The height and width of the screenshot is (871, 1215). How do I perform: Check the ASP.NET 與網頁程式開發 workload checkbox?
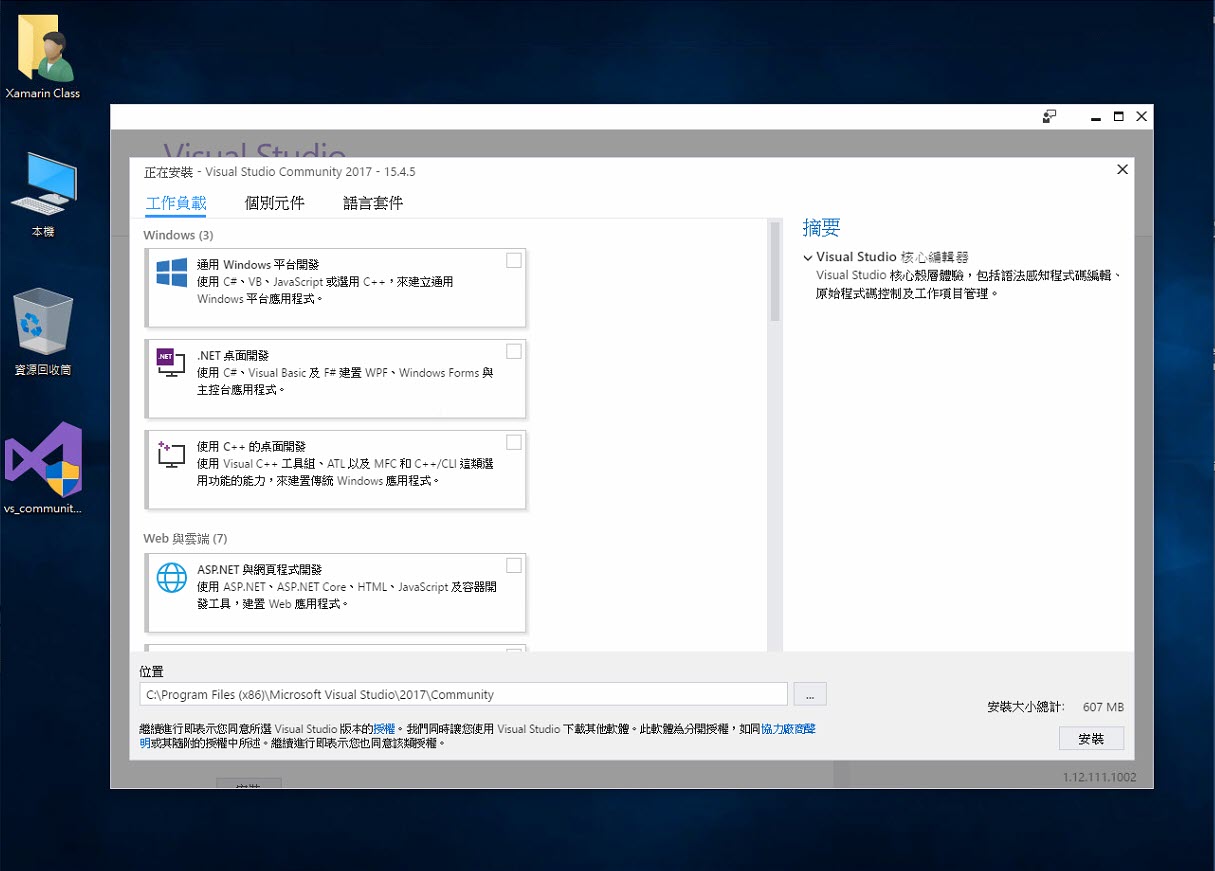(x=513, y=565)
